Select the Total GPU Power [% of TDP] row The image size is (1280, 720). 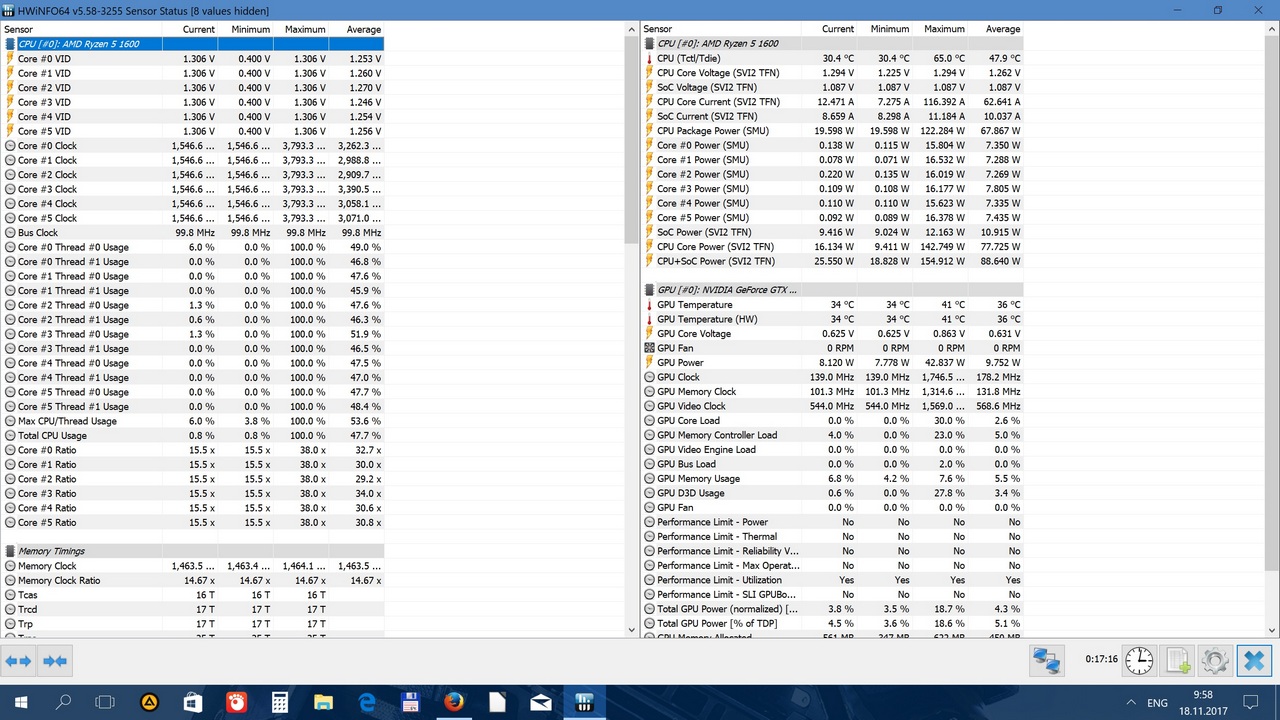click(832, 624)
